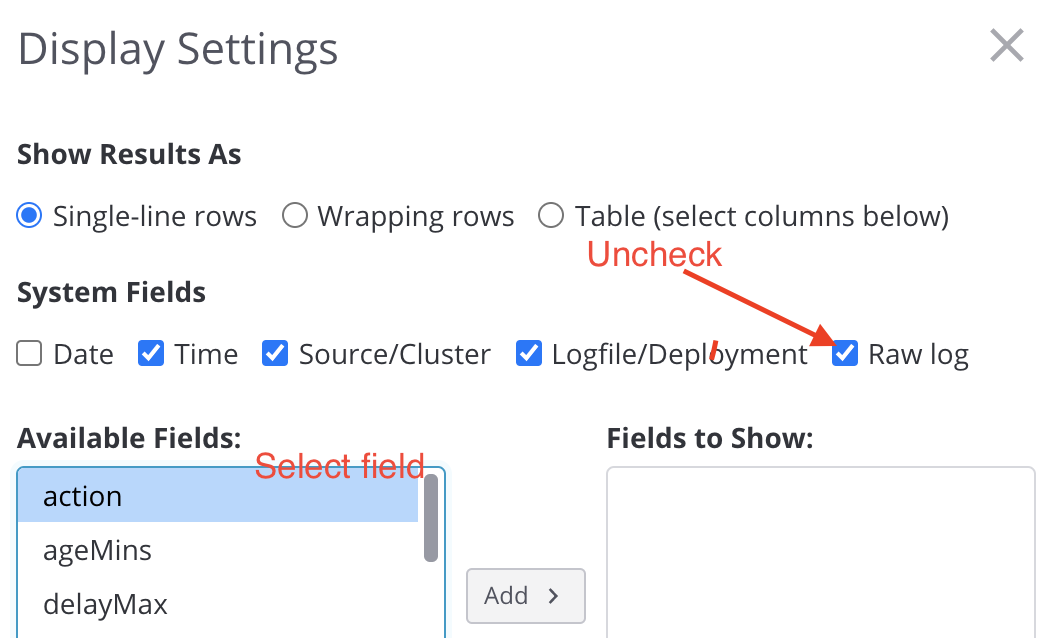
Task: Click the Add button
Action: tap(526, 596)
